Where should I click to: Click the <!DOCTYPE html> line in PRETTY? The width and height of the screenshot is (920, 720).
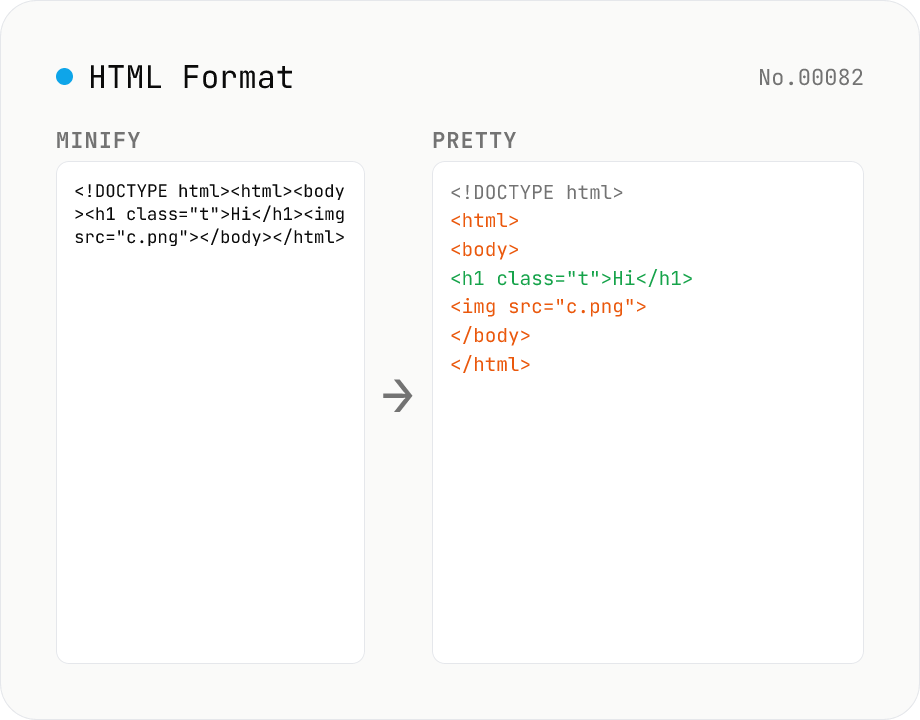tap(537, 192)
